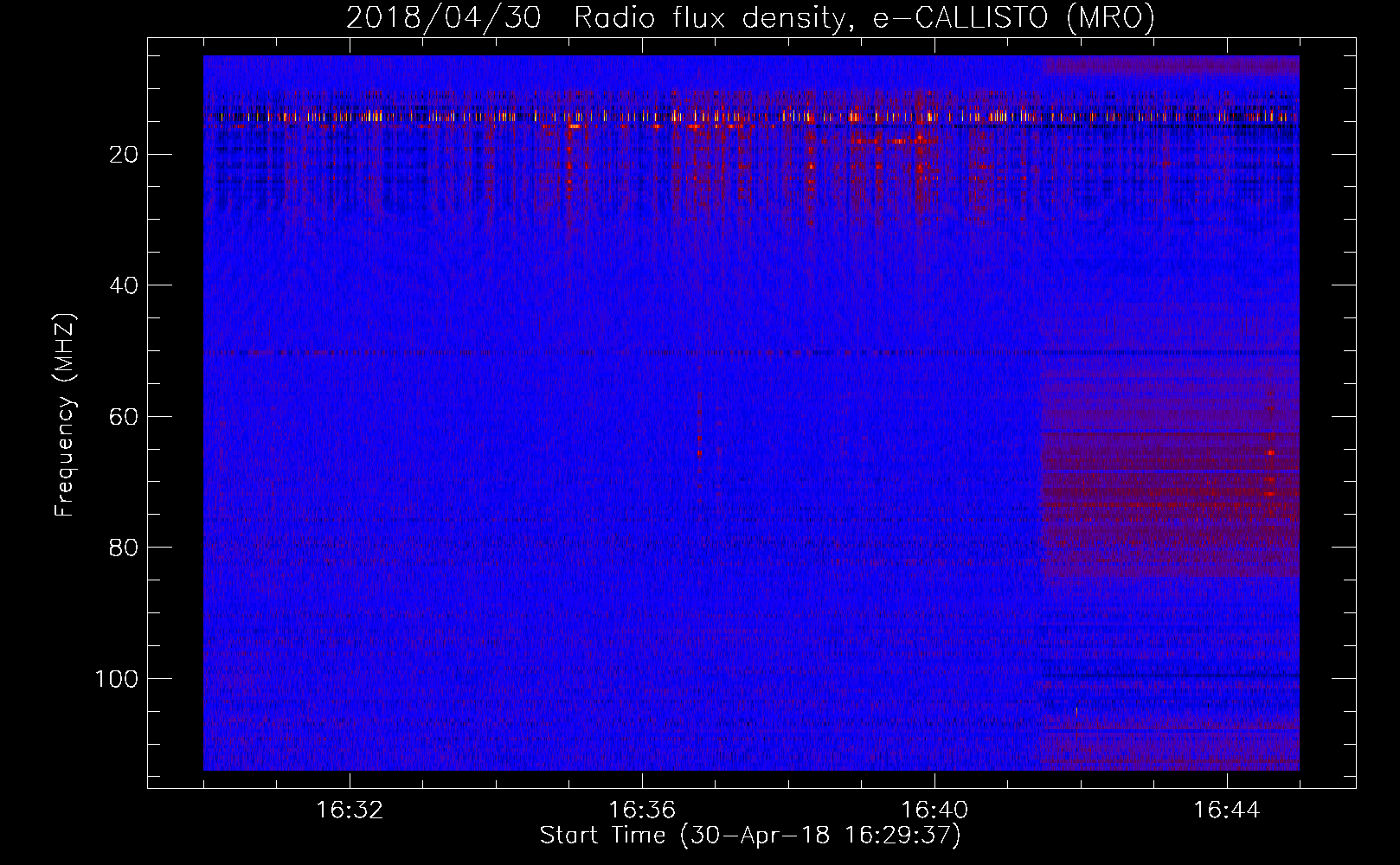Click the 80 frequency tick label
The width and height of the screenshot is (1400, 865).
[125, 548]
